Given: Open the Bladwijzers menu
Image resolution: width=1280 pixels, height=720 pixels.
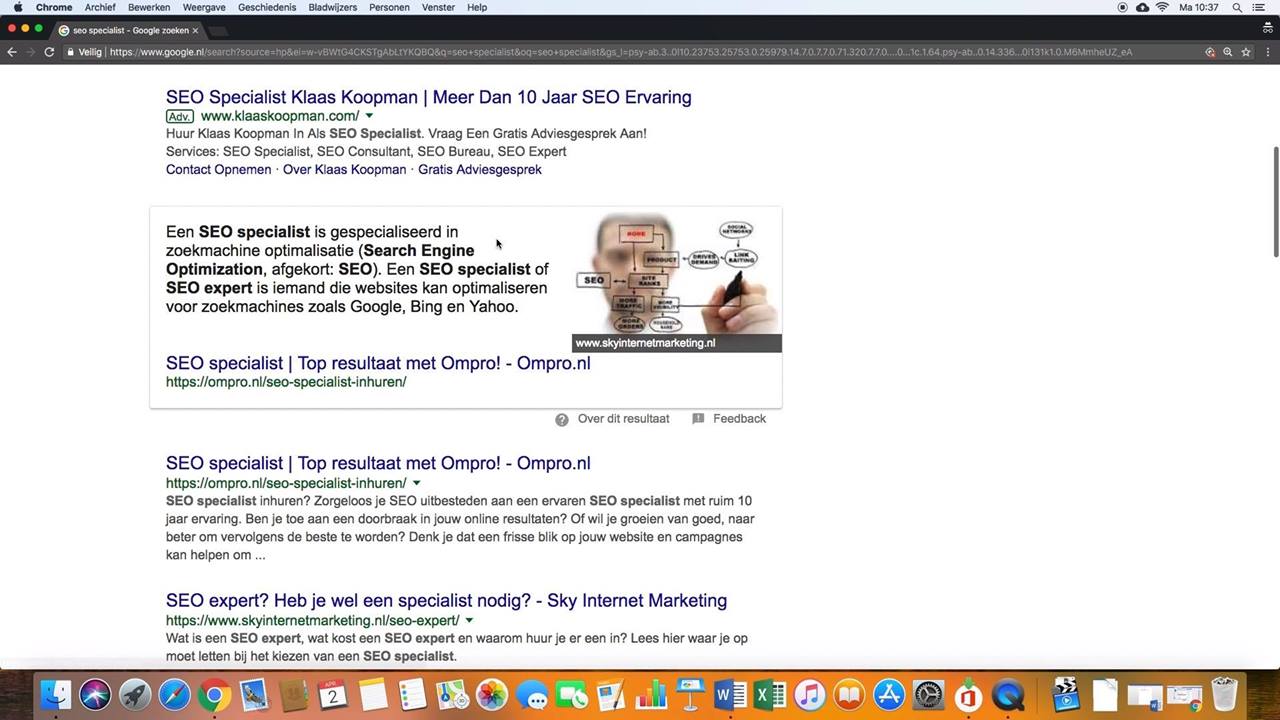Looking at the screenshot, I should pyautogui.click(x=333, y=7).
